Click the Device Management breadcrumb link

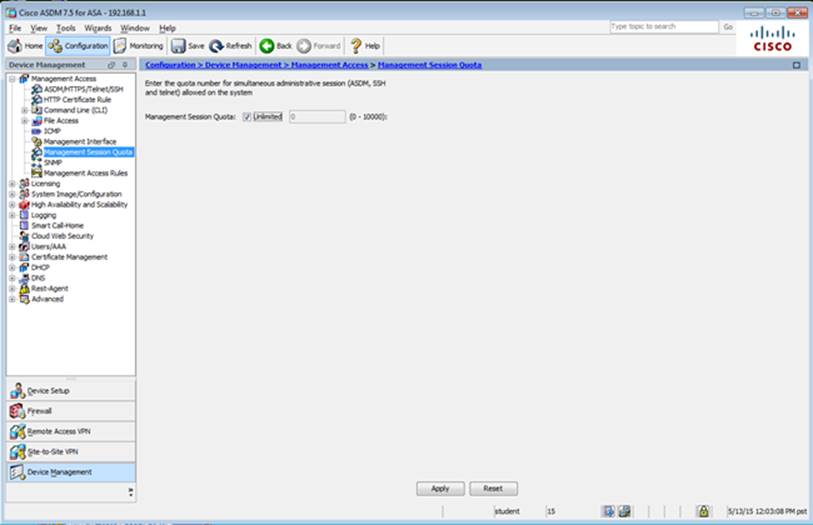[233, 65]
